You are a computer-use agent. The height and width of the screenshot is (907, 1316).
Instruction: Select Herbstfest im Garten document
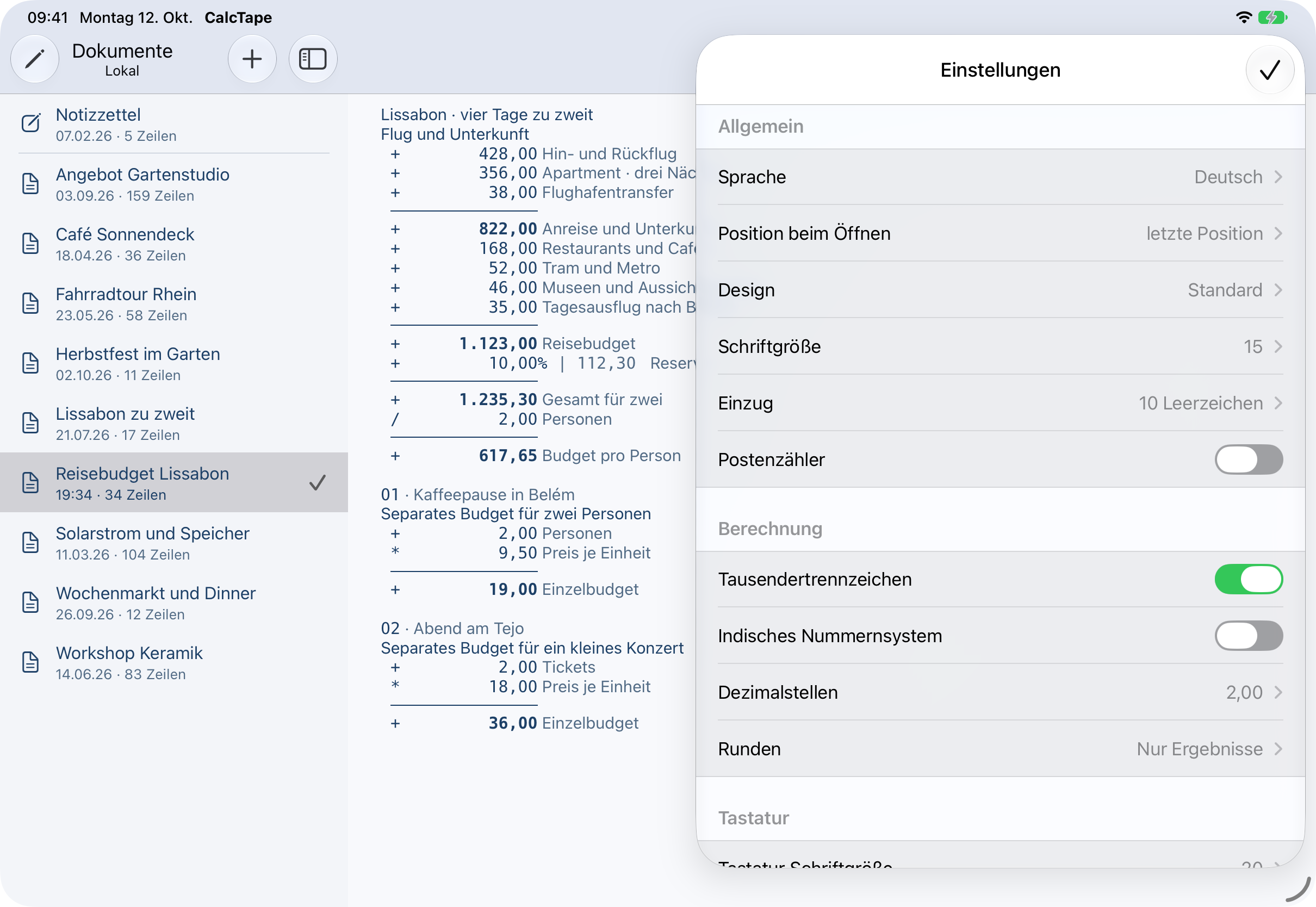click(x=174, y=363)
